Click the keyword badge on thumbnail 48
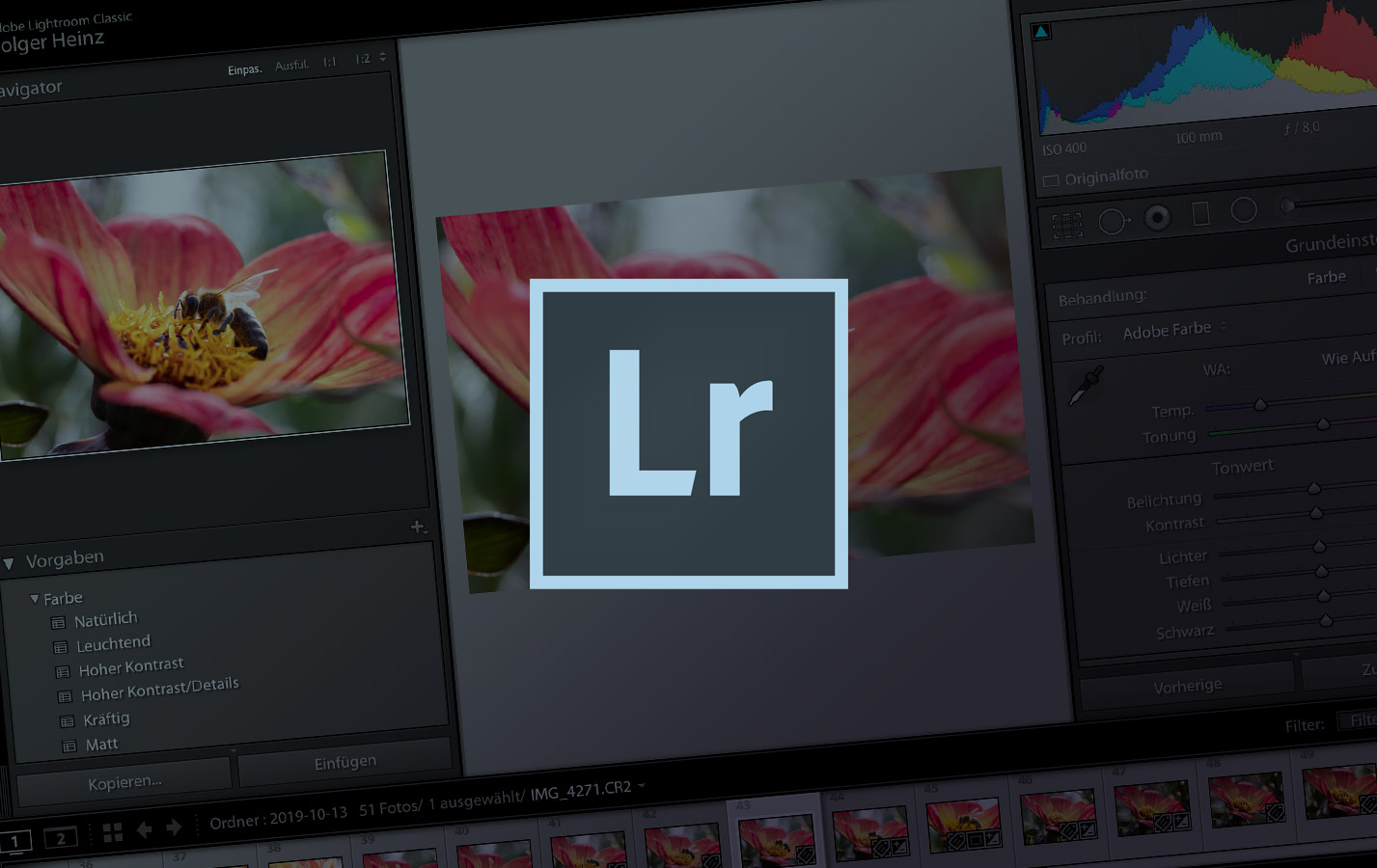The image size is (1377, 868). coord(1275,813)
